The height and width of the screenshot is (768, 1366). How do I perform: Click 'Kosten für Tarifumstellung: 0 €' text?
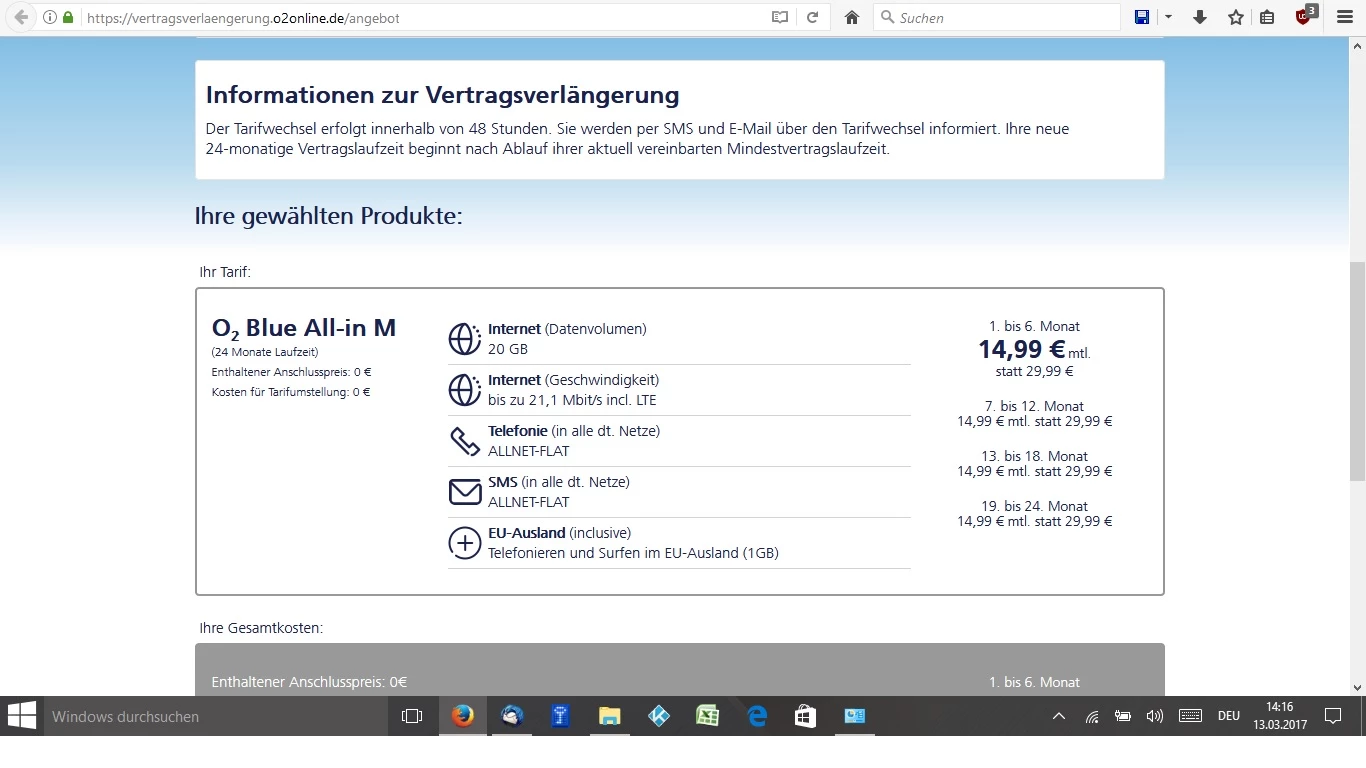[x=291, y=392]
